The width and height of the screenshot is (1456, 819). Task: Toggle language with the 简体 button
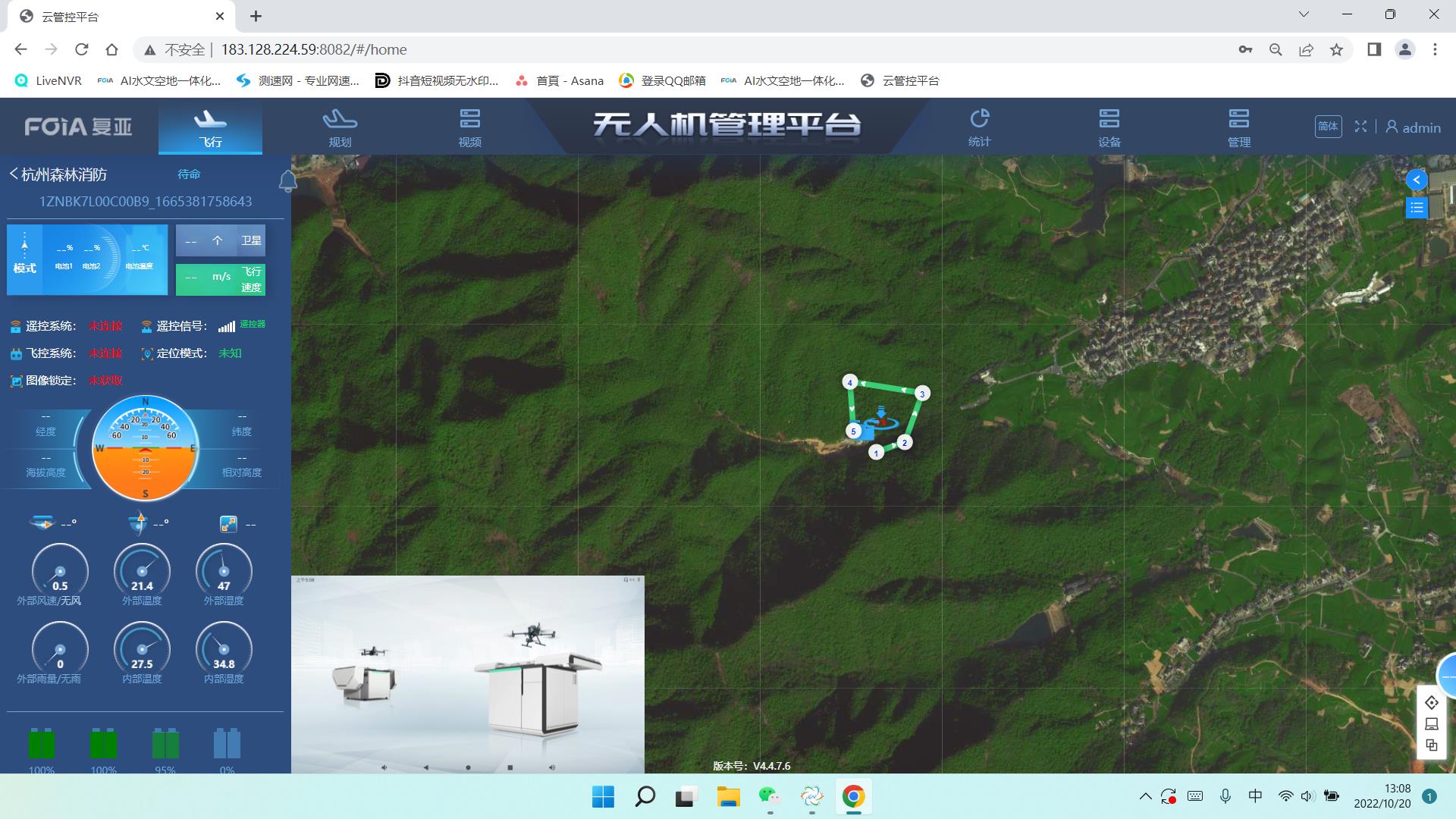pos(1327,127)
